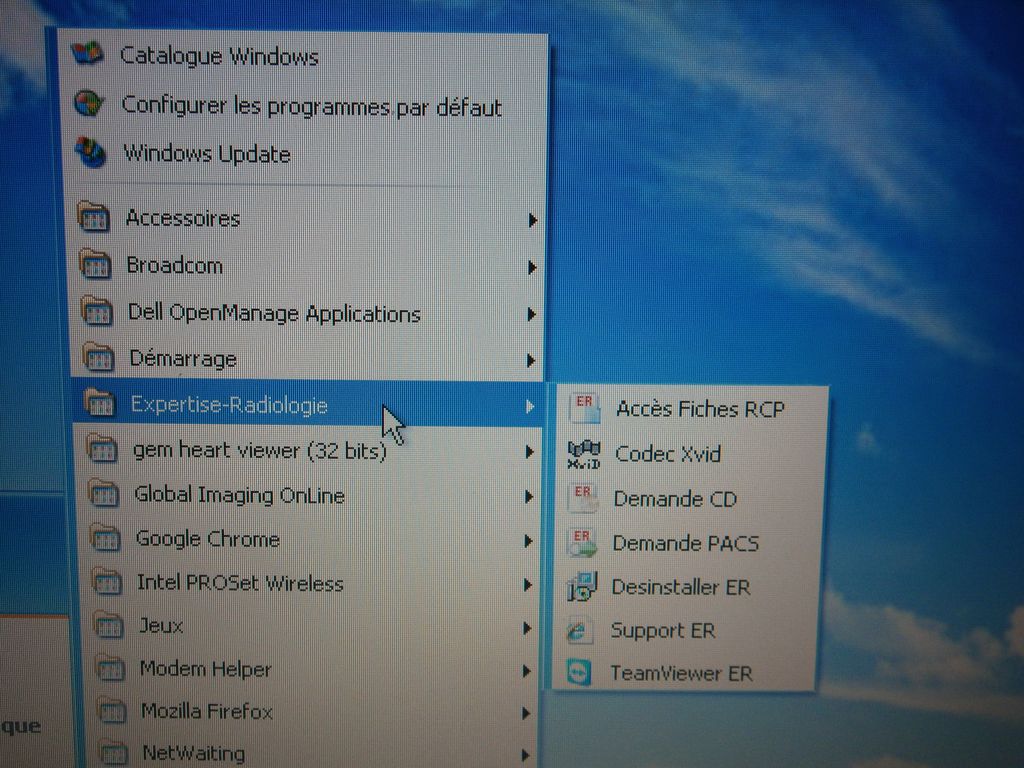Expand the Démarrage submenu arrow

click(x=531, y=360)
